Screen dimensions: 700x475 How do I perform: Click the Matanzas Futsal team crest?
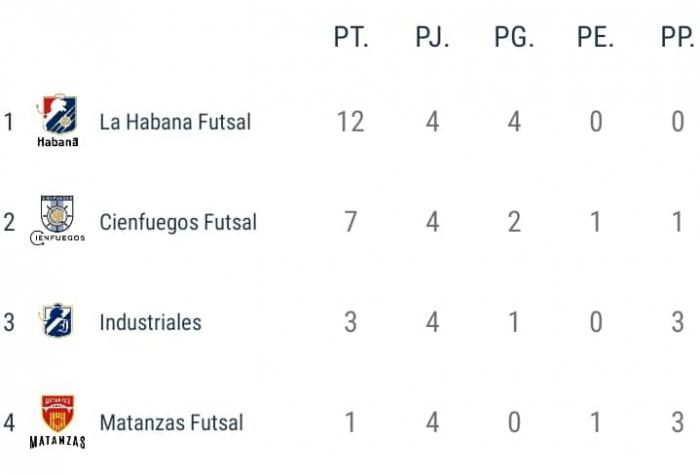click(x=57, y=421)
